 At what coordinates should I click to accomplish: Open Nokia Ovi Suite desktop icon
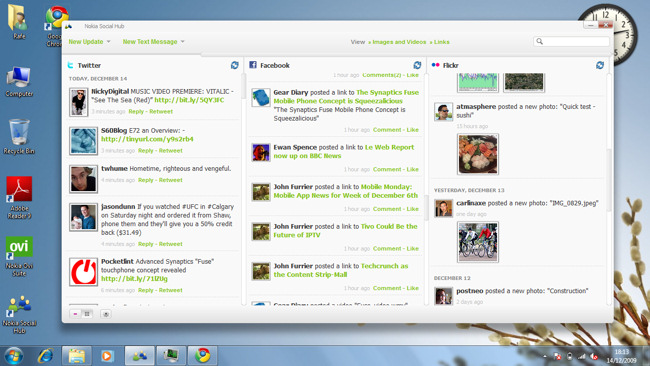point(19,256)
